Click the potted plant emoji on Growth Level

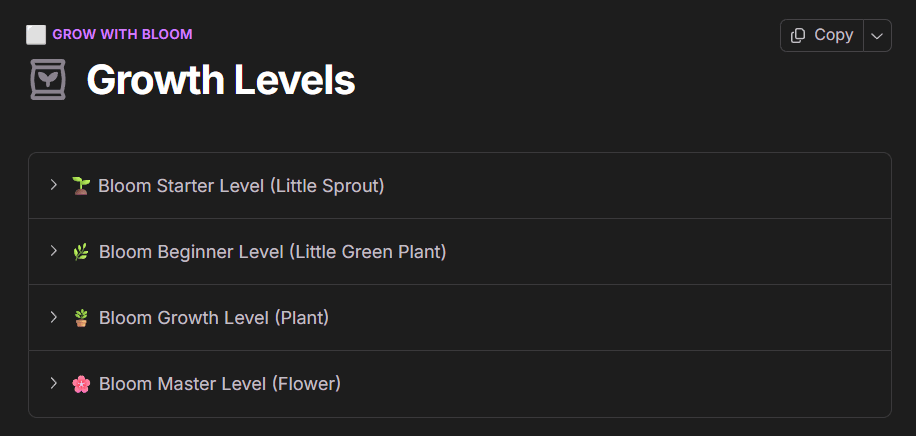(81, 318)
